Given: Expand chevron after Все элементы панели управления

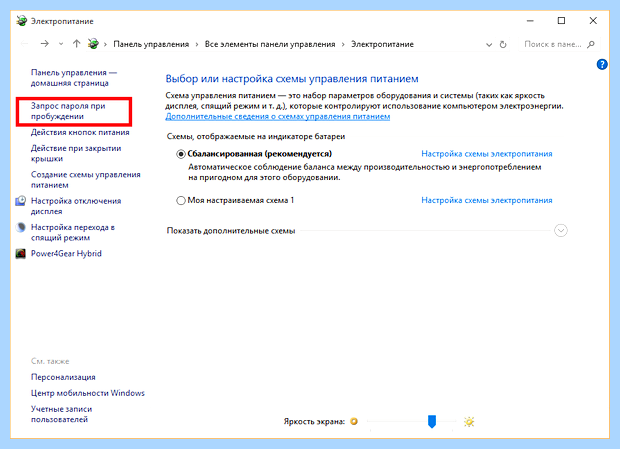Looking at the screenshot, I should pyautogui.click(x=343, y=44).
